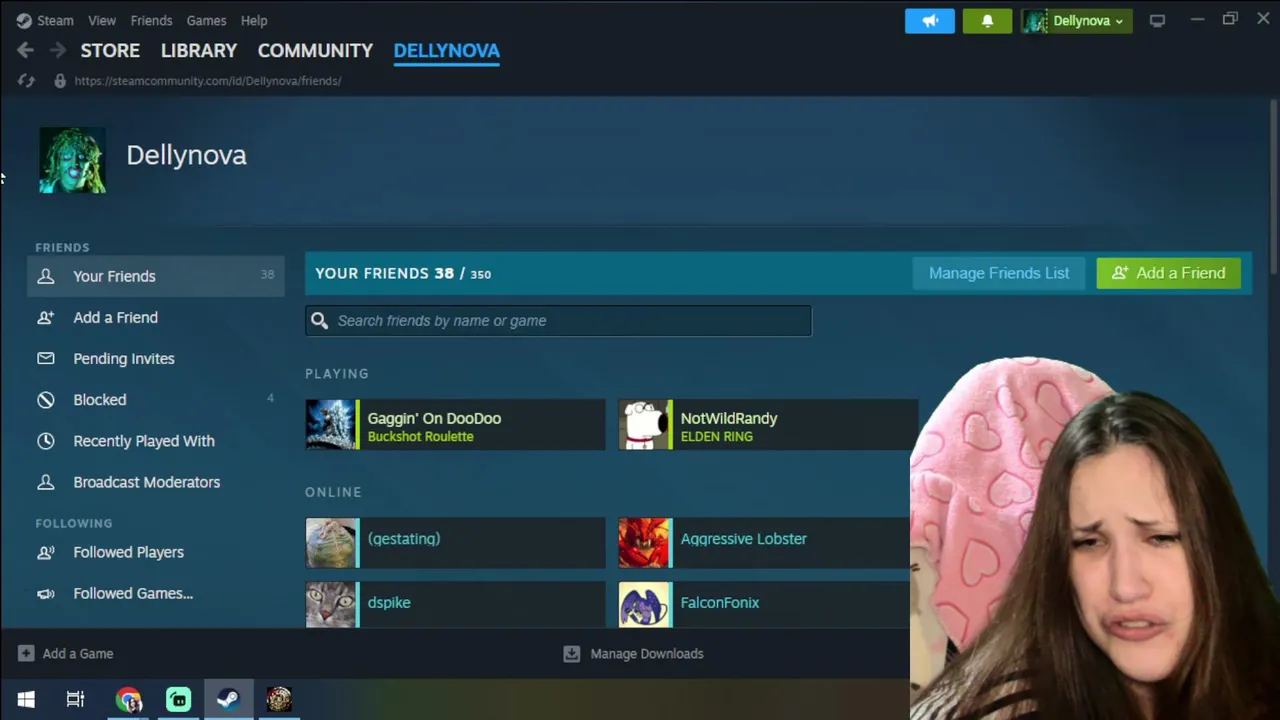Go forward with the forward arrow
Image resolution: width=1280 pixels, height=720 pixels.
tap(58, 50)
